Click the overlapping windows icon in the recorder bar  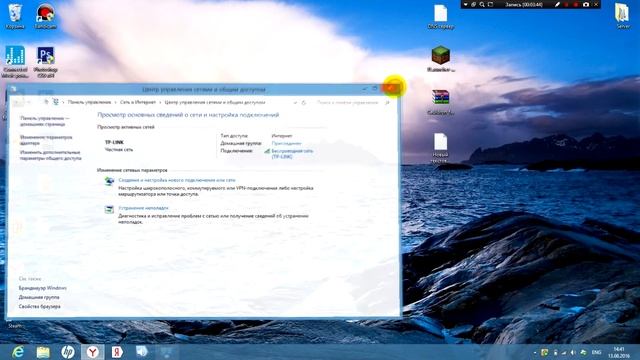click(x=473, y=4)
